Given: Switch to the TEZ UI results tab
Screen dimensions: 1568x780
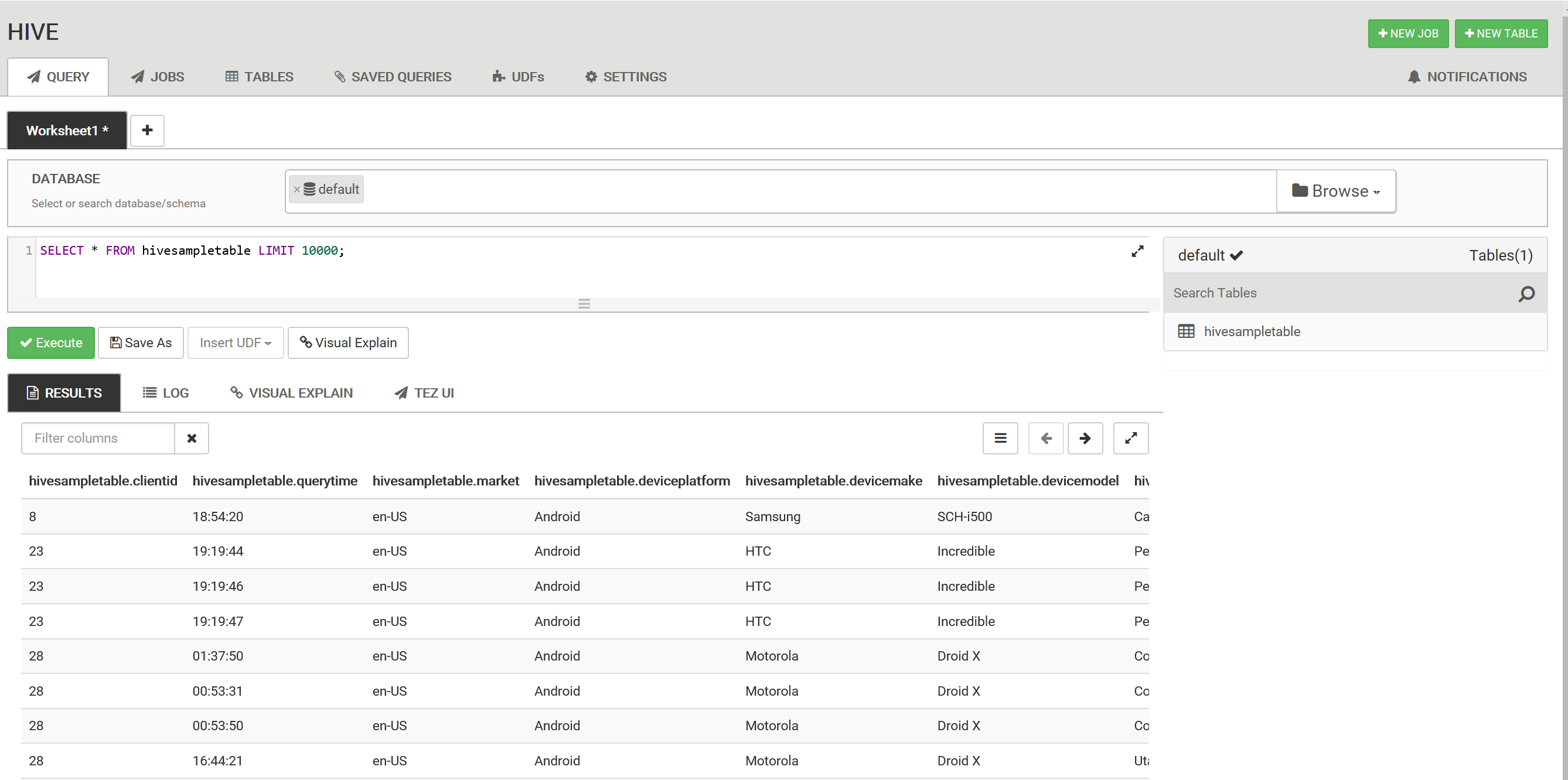Looking at the screenshot, I should (x=424, y=393).
